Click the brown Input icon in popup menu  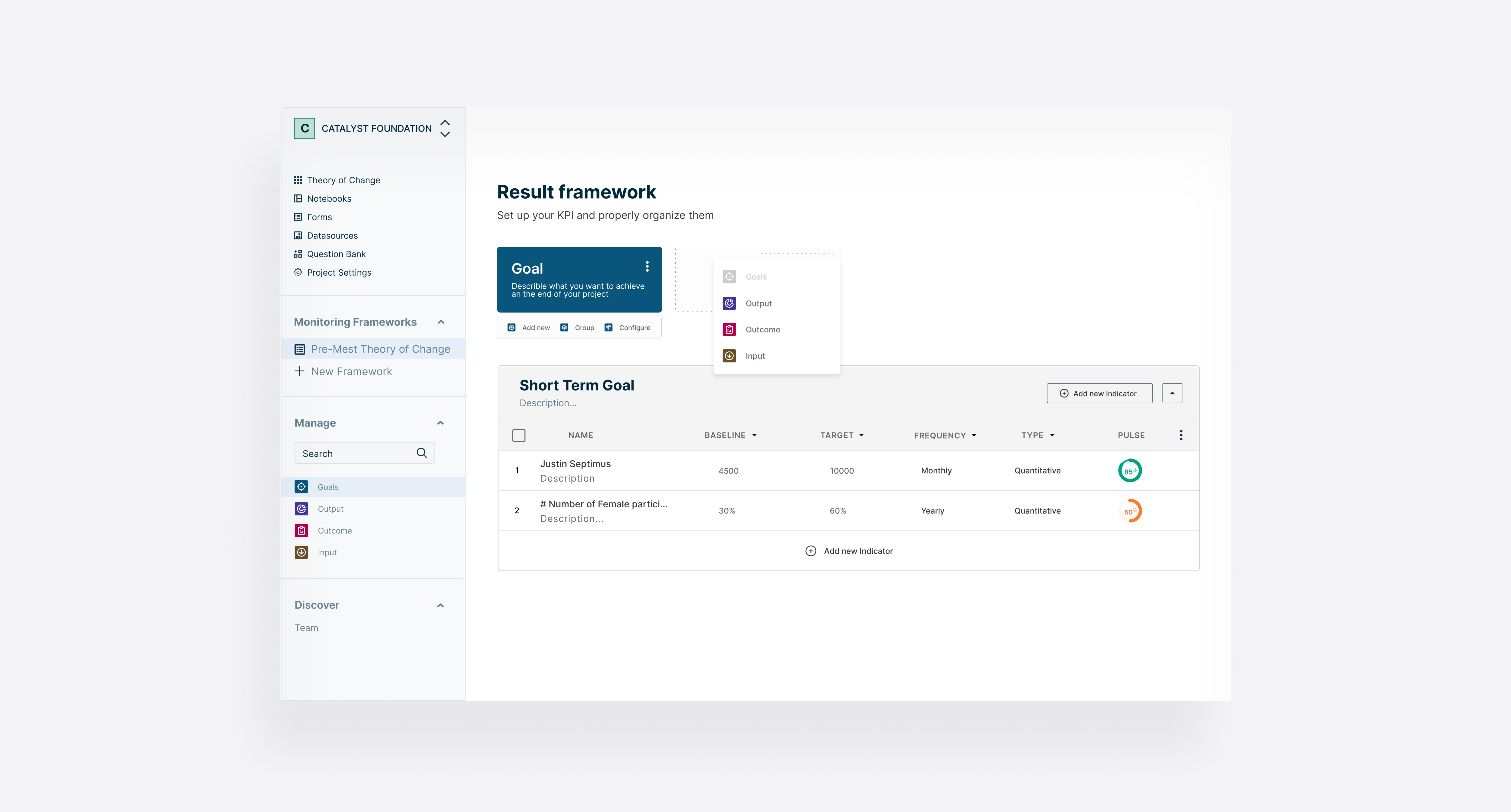729,356
